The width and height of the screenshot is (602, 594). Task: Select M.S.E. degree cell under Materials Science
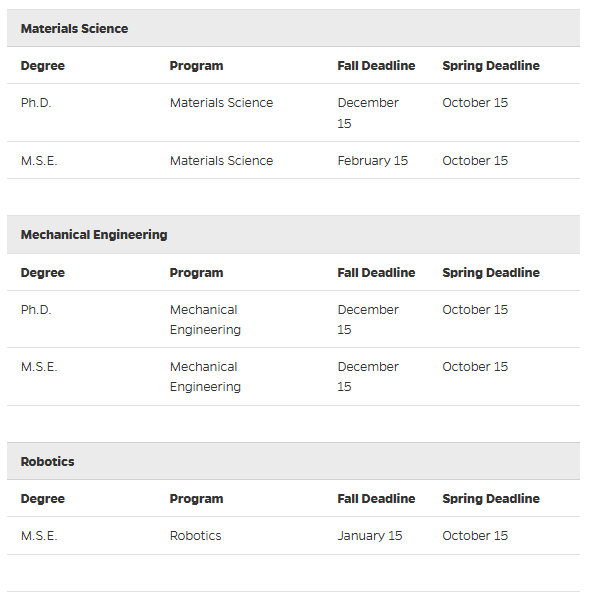39,161
